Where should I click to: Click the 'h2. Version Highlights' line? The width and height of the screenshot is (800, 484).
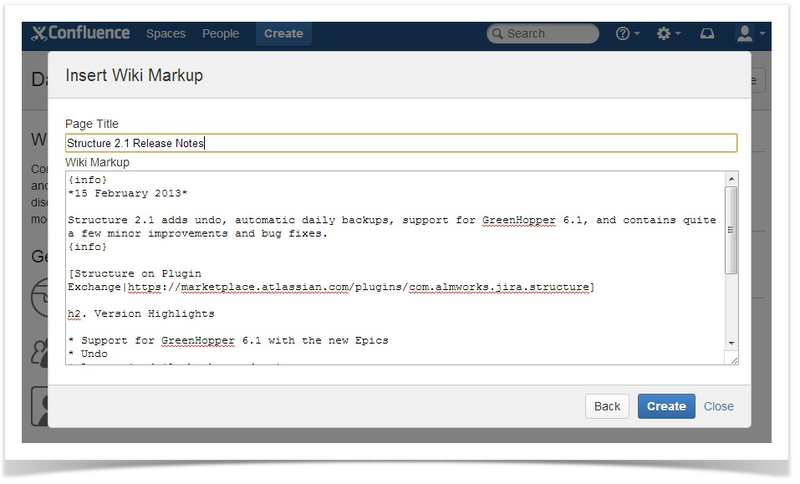tap(141, 314)
